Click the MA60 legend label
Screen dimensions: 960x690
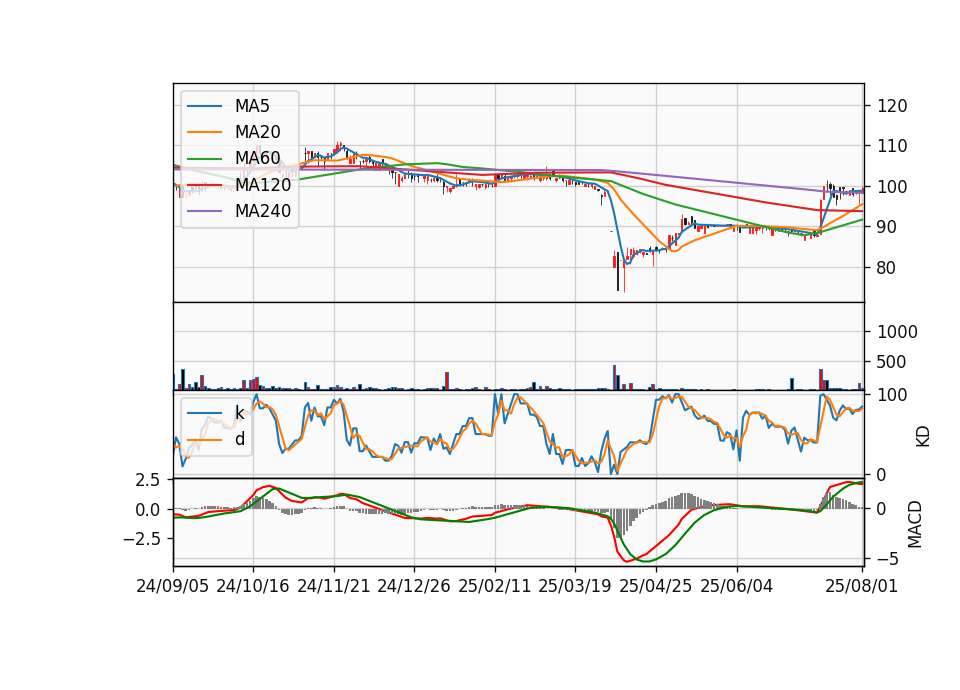pyautogui.click(x=257, y=158)
